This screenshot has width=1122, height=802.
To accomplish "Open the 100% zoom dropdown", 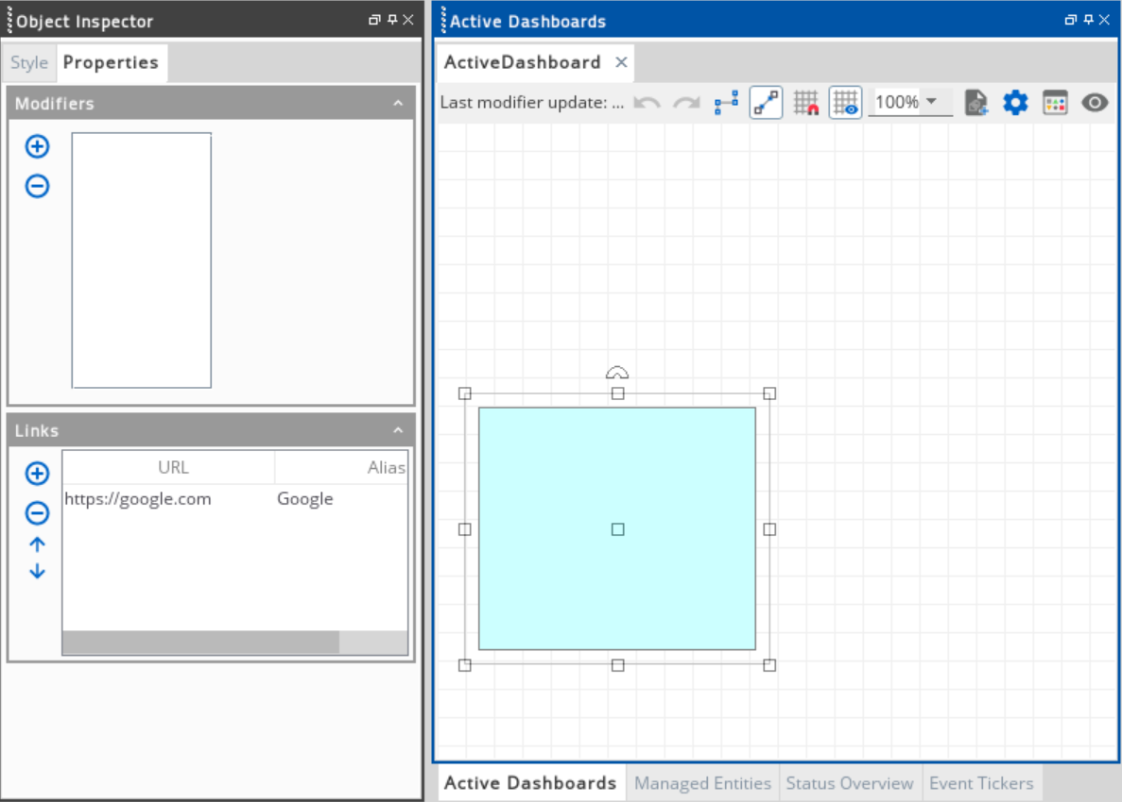I will pos(931,102).
